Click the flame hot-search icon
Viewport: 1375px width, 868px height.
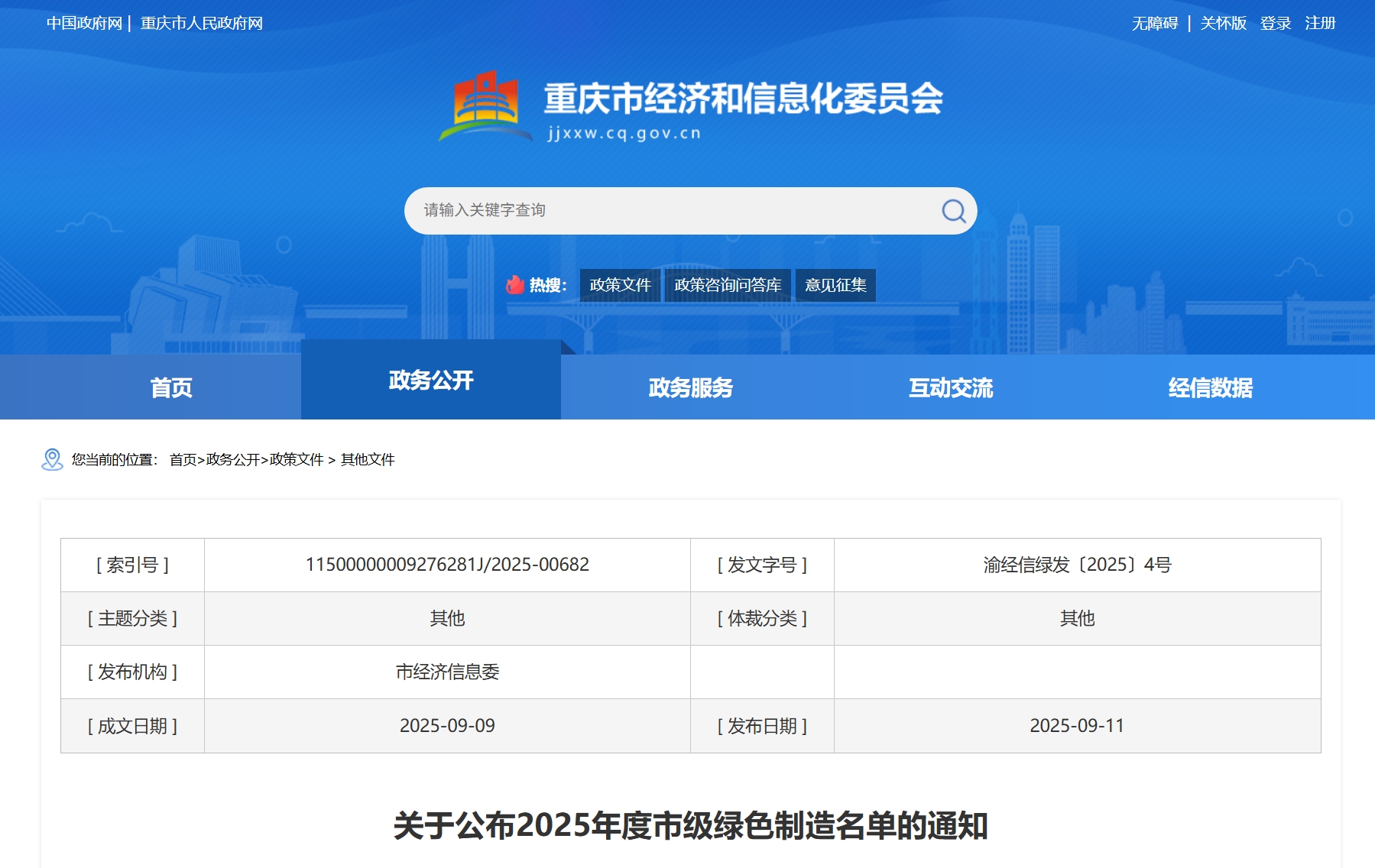coord(515,285)
